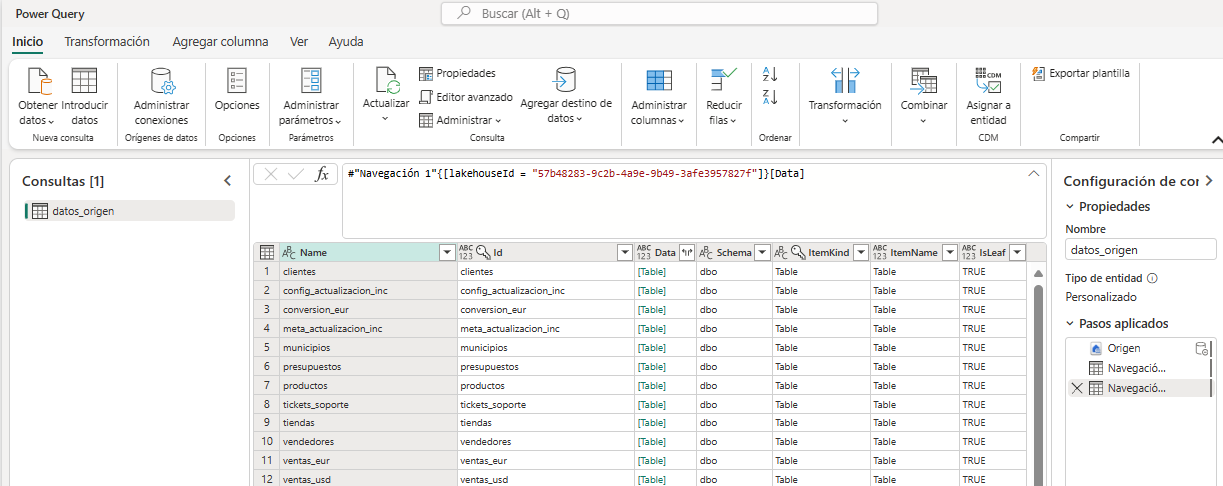
Task: Open the Administrar query dropdown
Action: pos(459,120)
